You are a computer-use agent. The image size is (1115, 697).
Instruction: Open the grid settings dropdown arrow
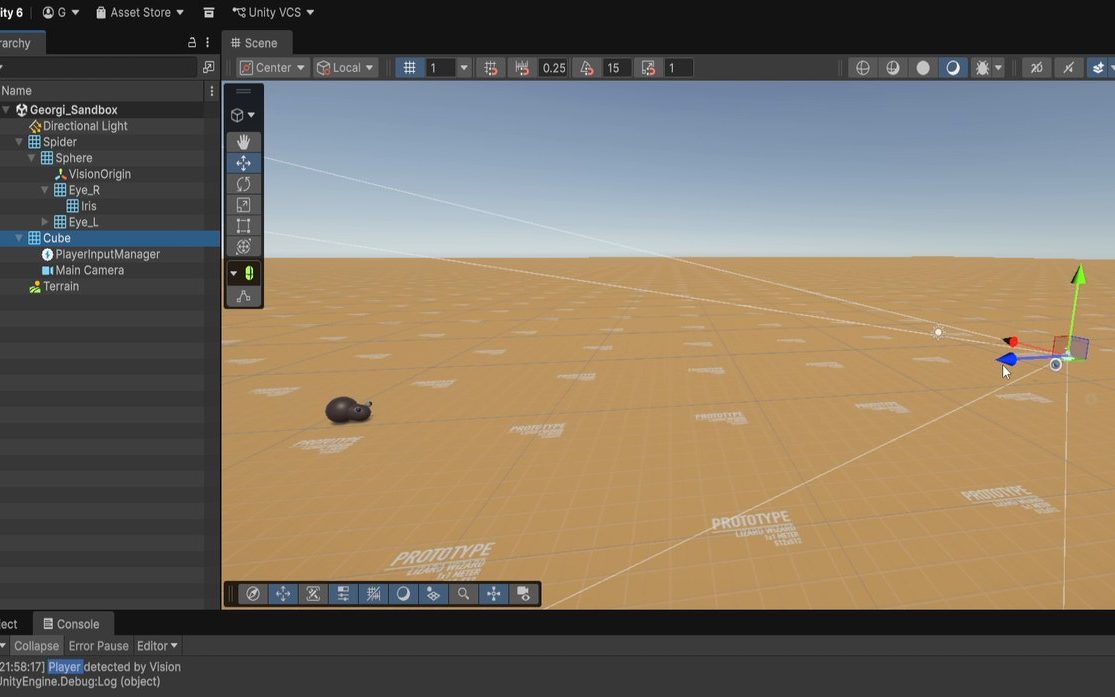(464, 68)
